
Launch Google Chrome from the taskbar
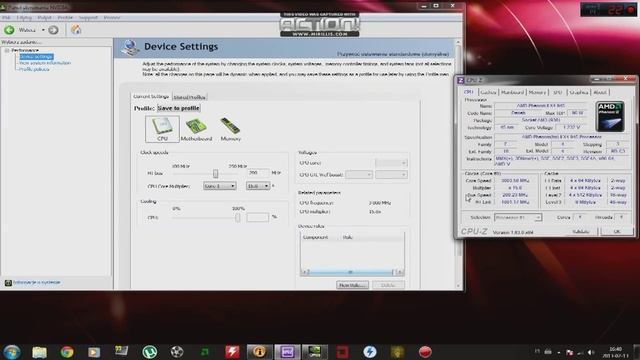point(67,352)
